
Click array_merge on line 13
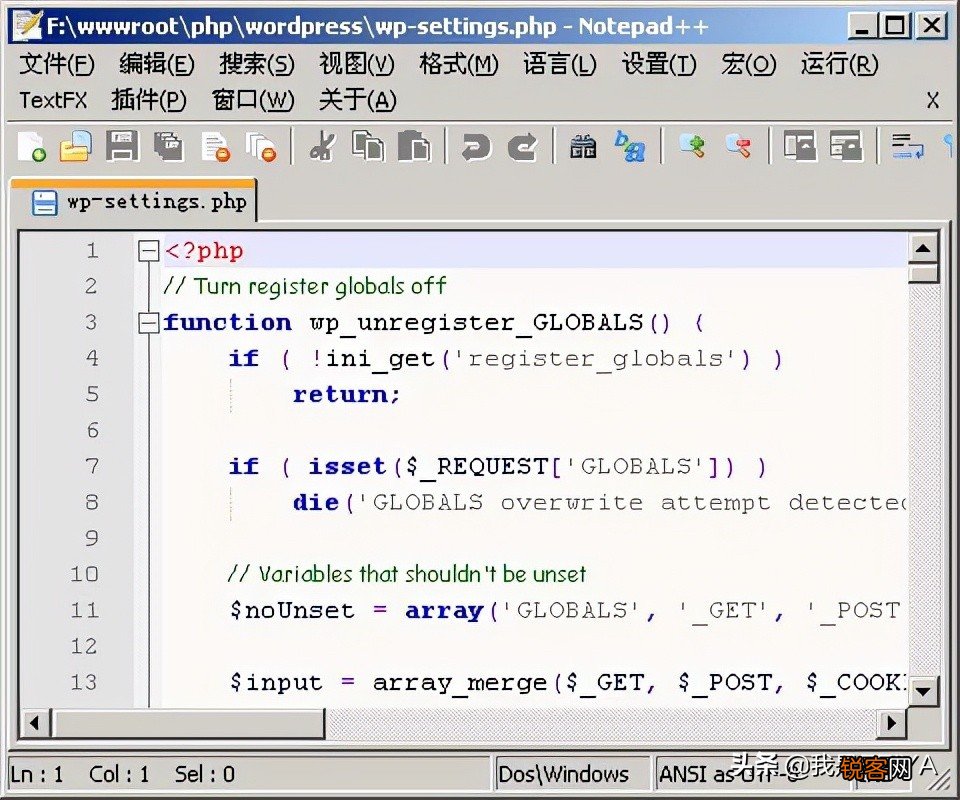pyautogui.click(x=460, y=683)
